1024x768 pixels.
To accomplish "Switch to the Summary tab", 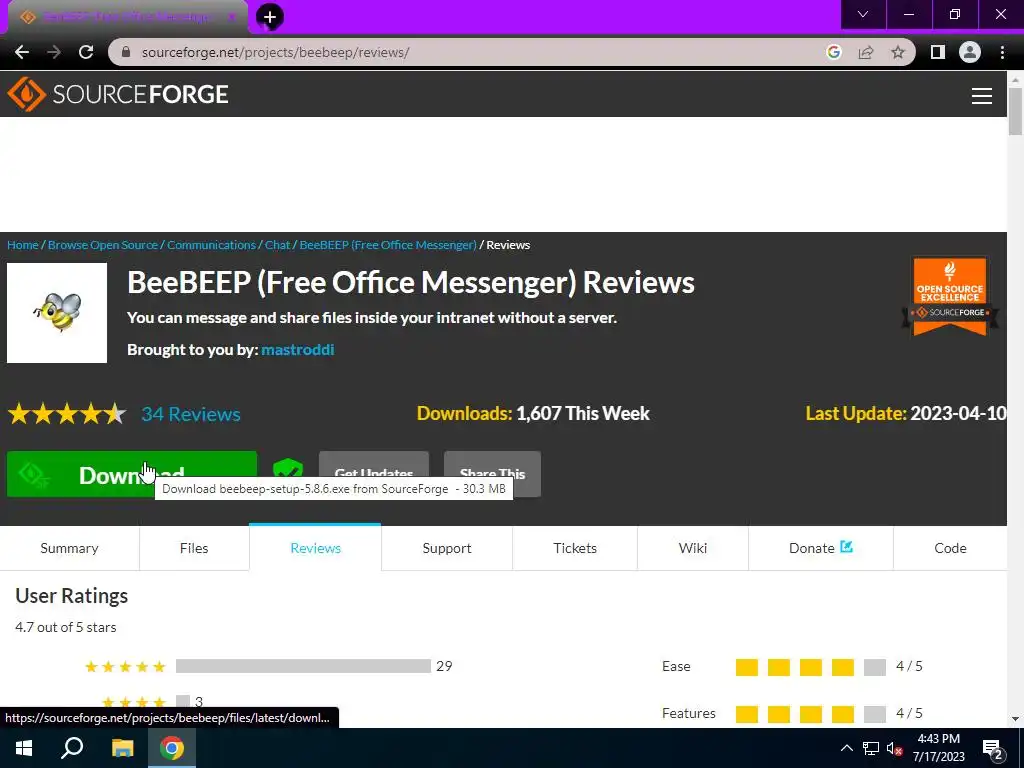I will 69,548.
